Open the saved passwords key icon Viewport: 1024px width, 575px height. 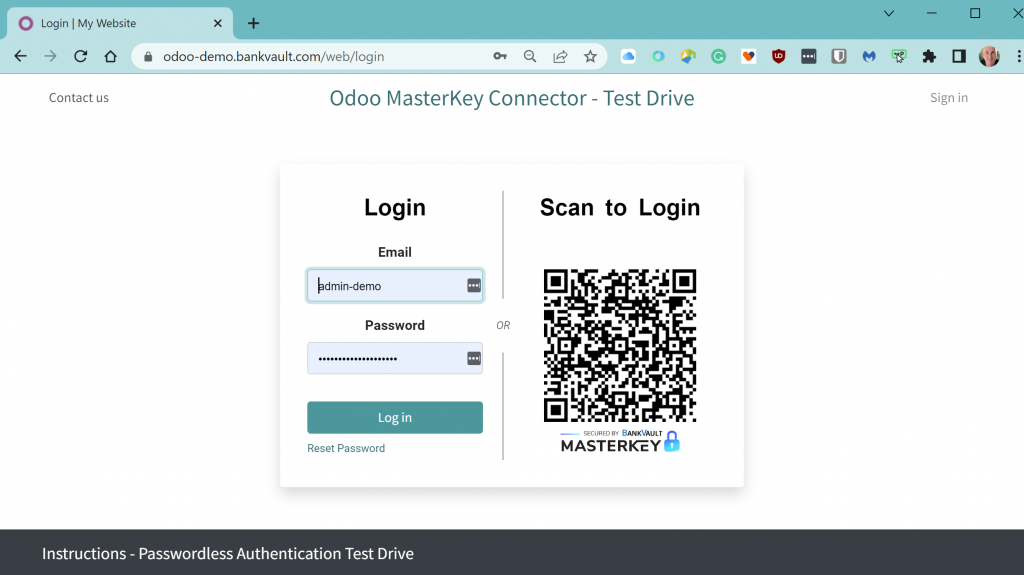pyautogui.click(x=500, y=57)
